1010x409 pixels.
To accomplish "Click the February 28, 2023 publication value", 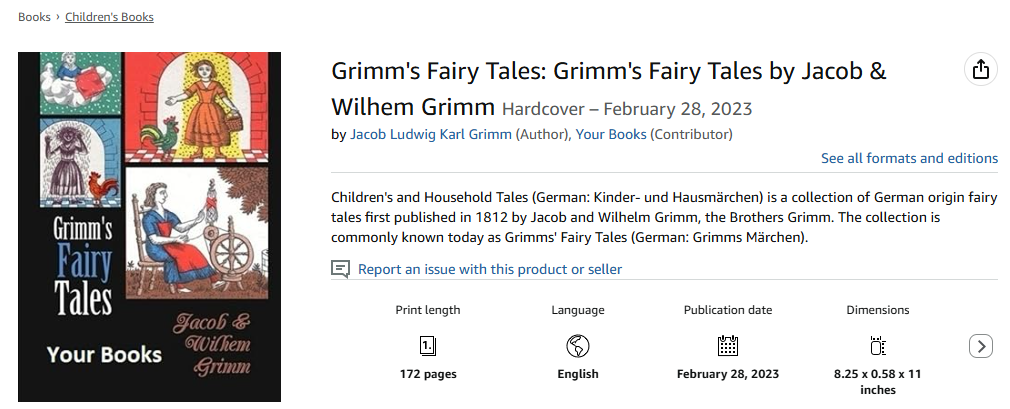I will 728,374.
